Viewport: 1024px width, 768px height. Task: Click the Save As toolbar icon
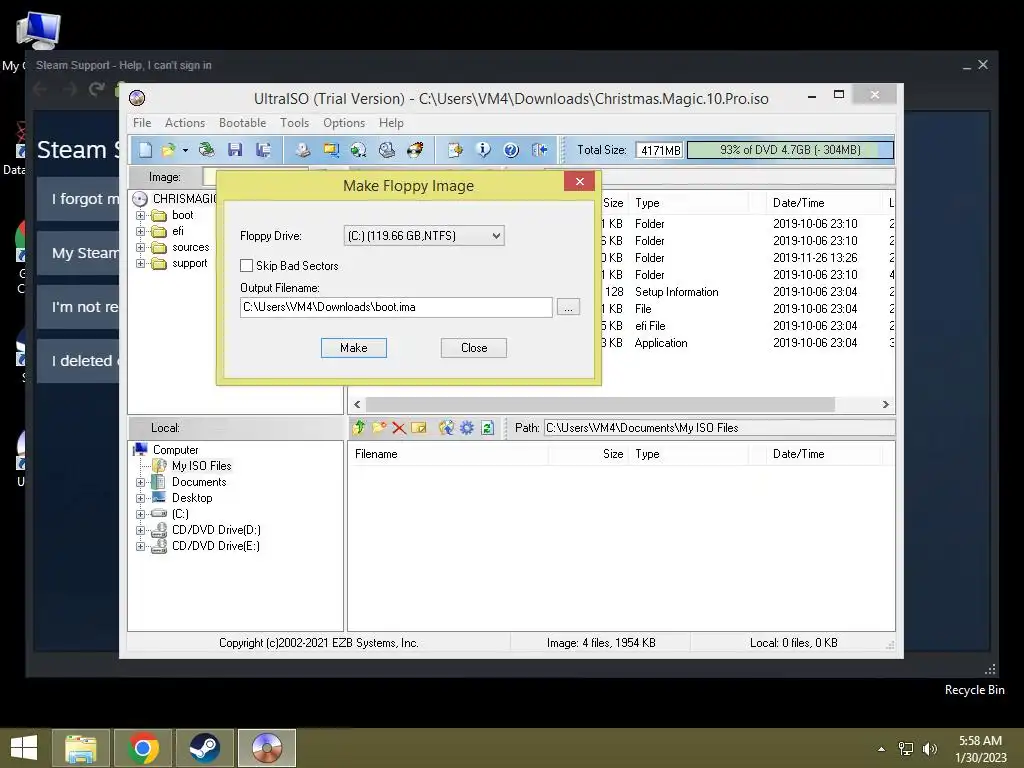(x=263, y=150)
